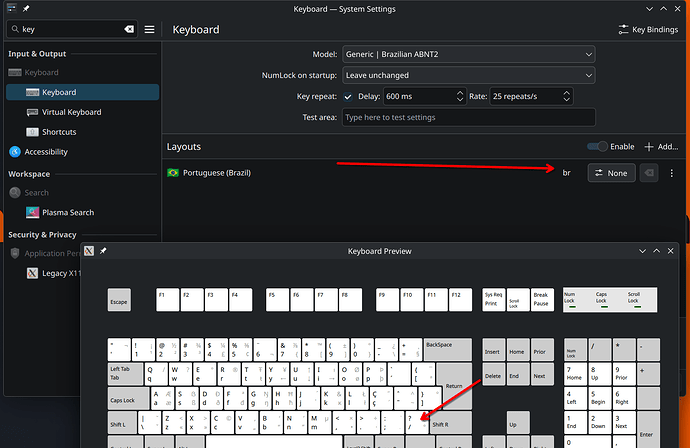690x448 pixels.
Task: Go to Shortcuts in the sidebar
Action: point(59,132)
